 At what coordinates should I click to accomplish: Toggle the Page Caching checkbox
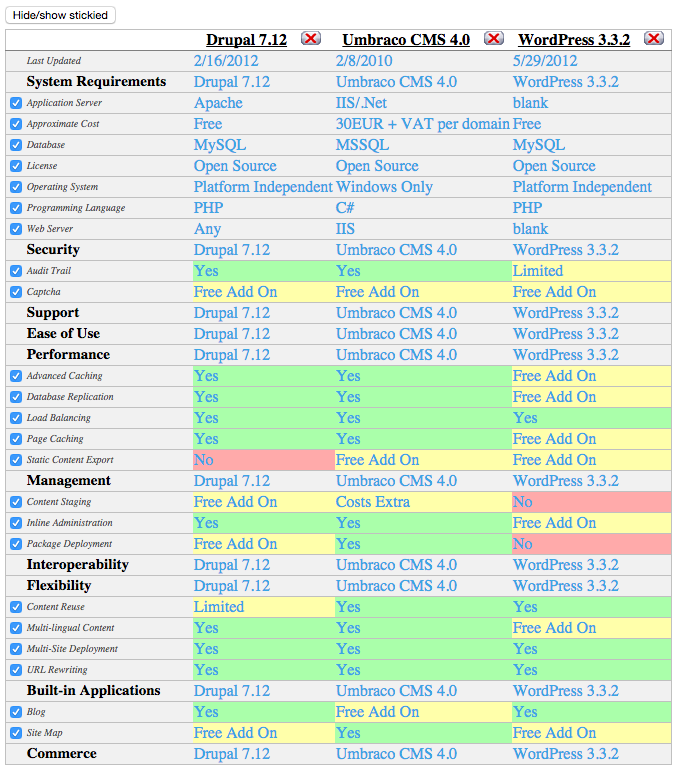(16, 439)
